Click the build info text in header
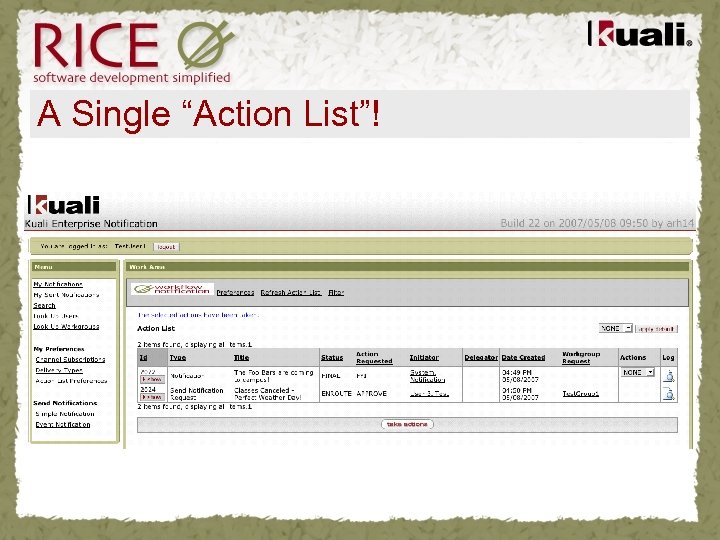This screenshot has width=720, height=540. point(597,224)
